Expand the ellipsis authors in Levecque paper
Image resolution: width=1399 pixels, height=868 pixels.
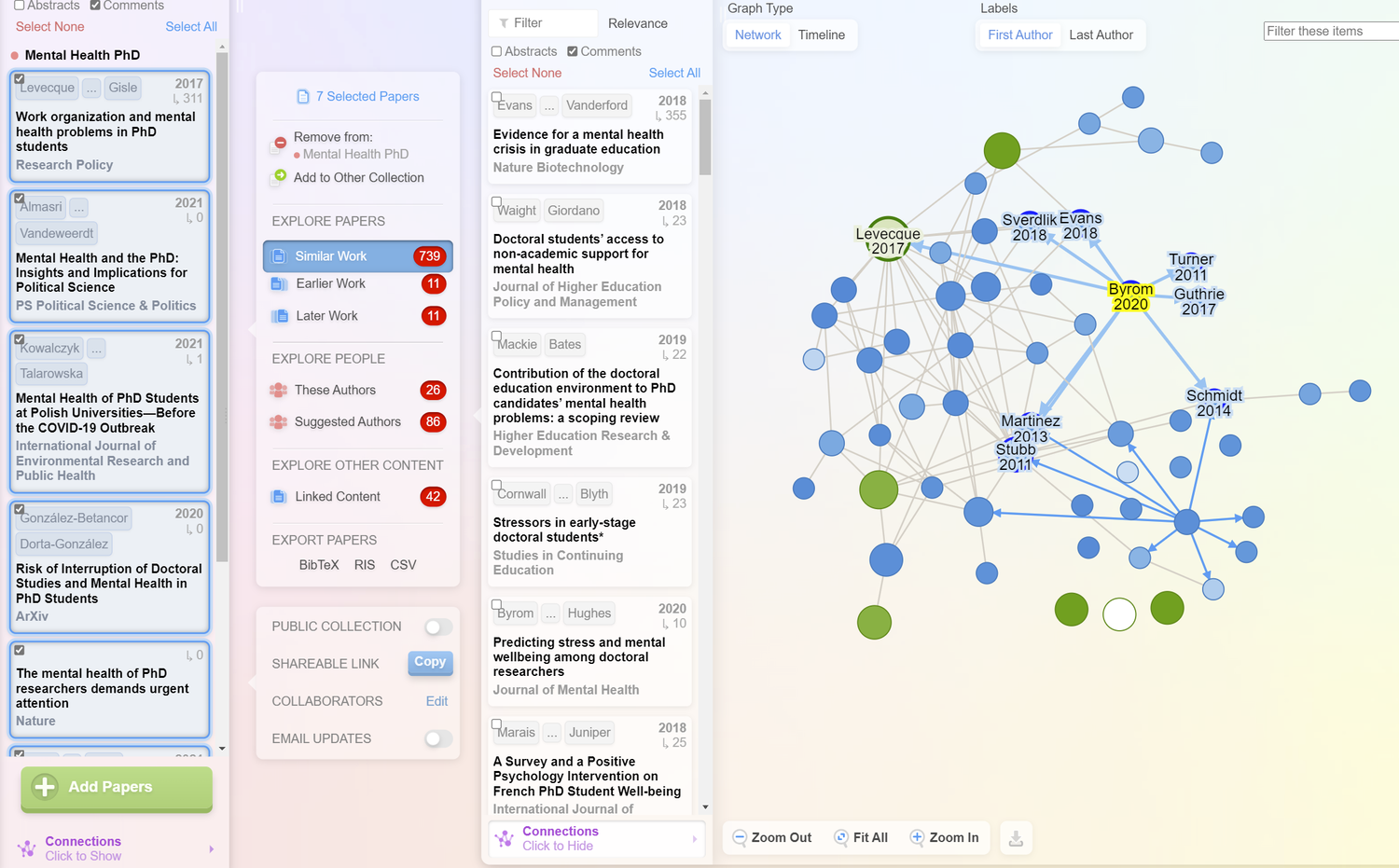coord(91,88)
